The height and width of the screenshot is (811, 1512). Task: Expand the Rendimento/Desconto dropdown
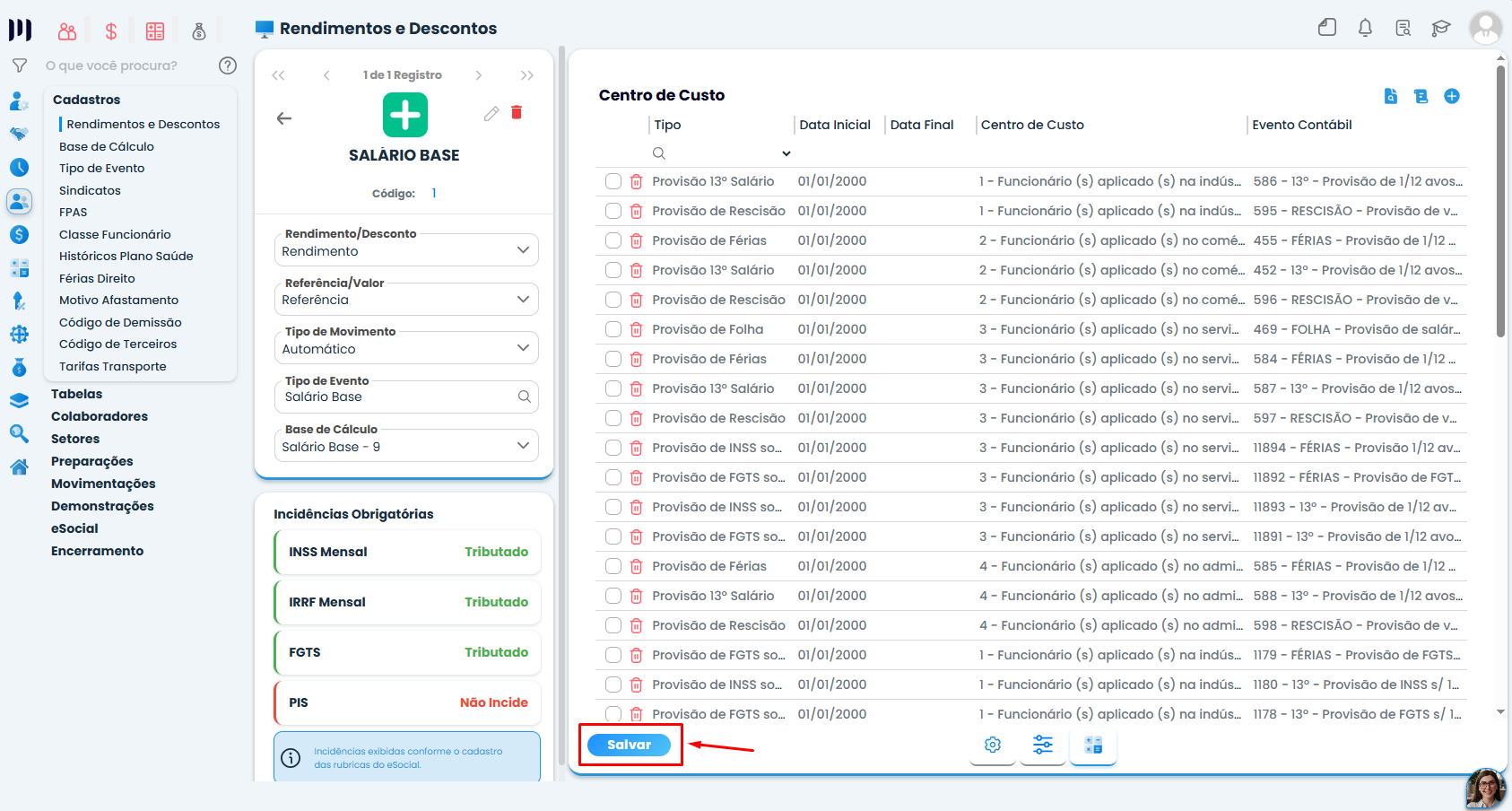point(406,250)
